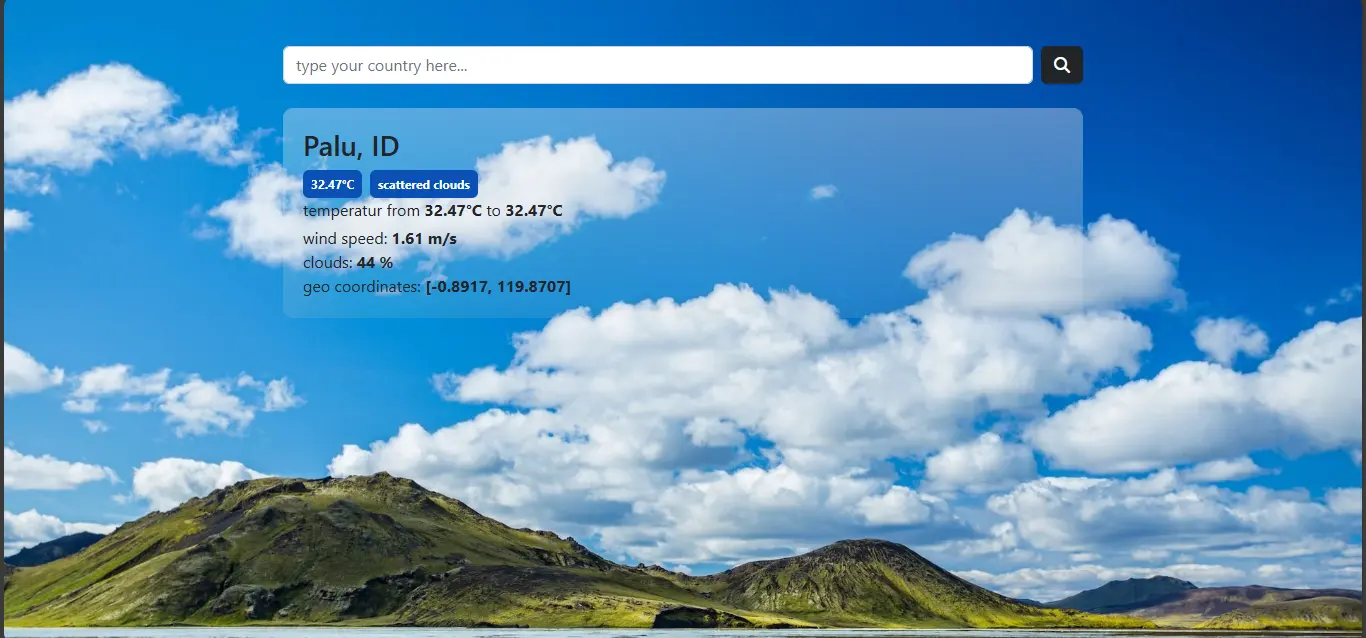Select the 32.47°C temperature badge
Screen dimensions: 1366x638
[332, 184]
